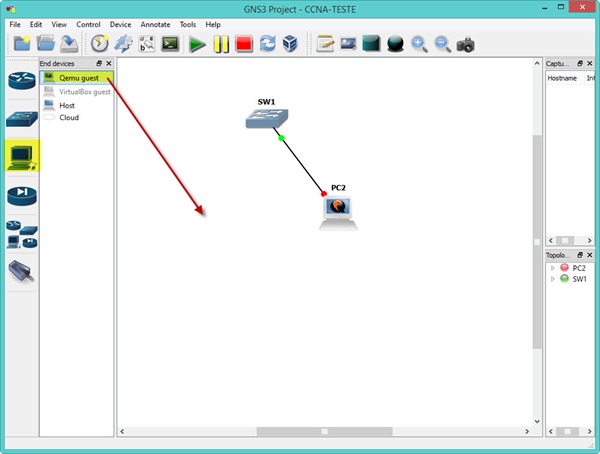
Task: Click the canvas vertical scrollbar thumb
Action: coord(537,242)
